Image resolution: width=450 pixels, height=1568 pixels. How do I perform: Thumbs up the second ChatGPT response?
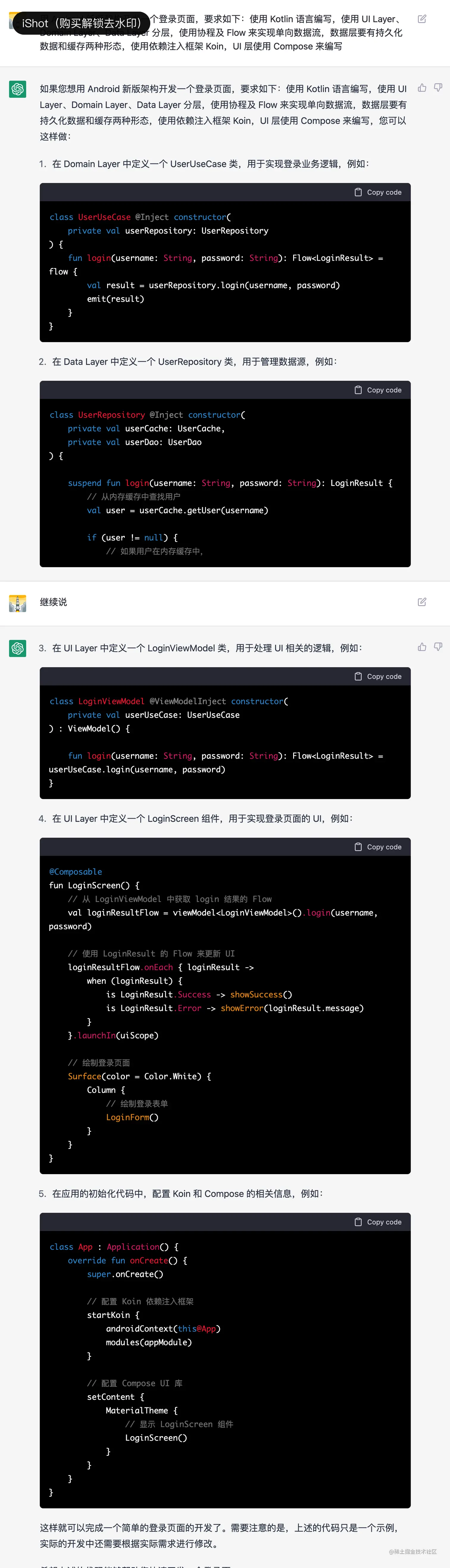click(421, 646)
